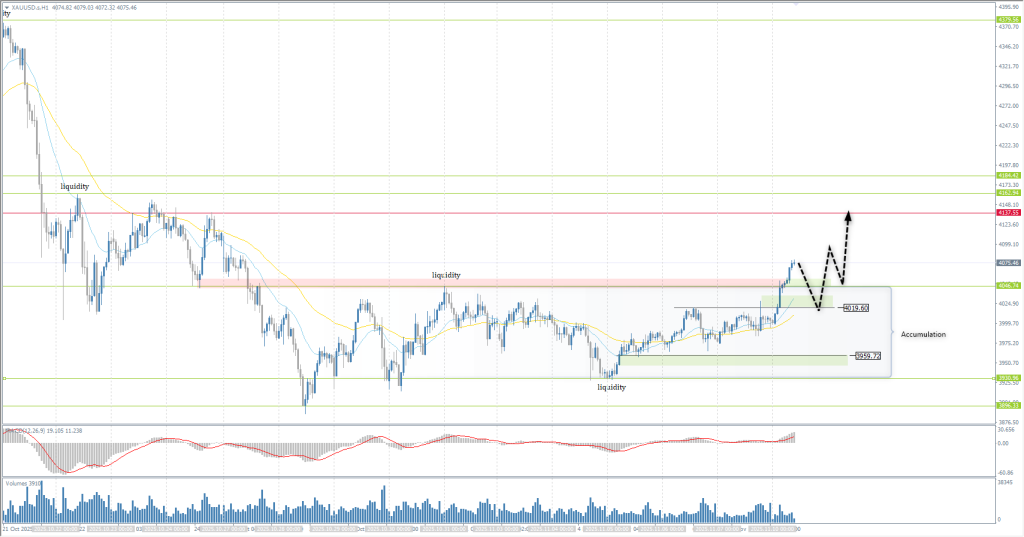Click the 4162.94 price level label
1024x537 pixels.
(x=1008, y=193)
